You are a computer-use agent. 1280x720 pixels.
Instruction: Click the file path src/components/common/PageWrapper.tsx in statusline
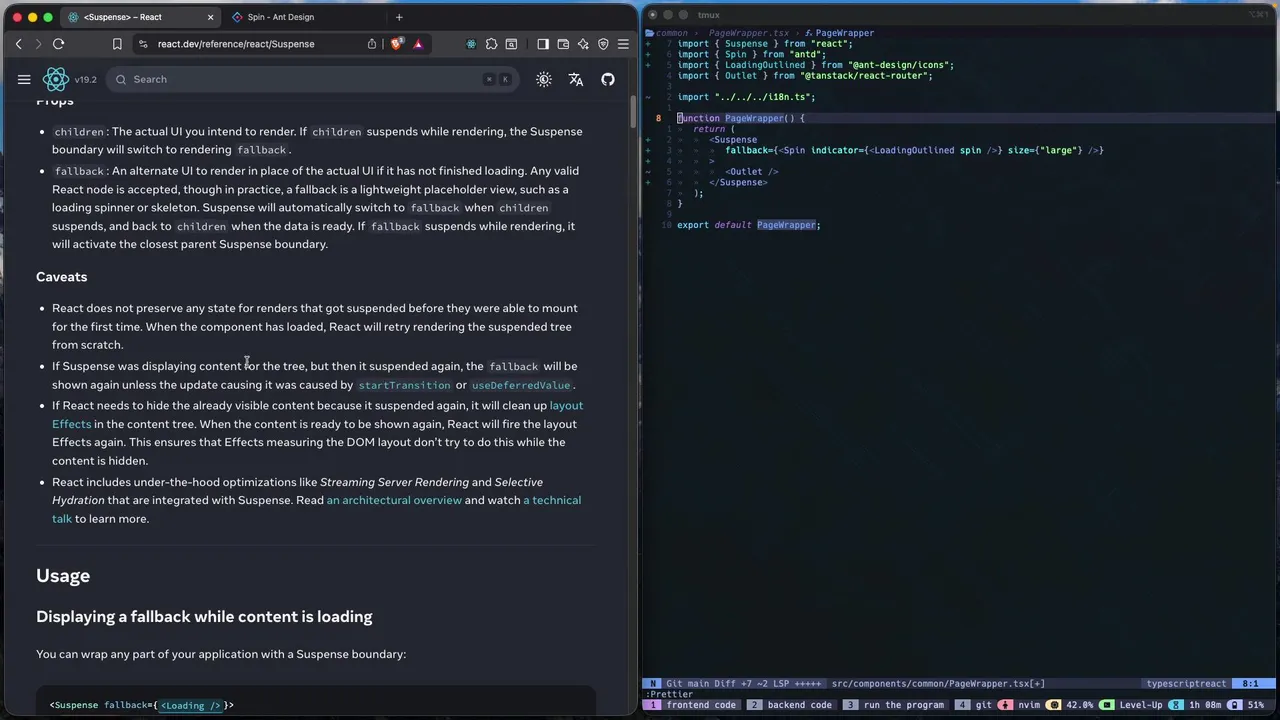pyautogui.click(x=938, y=684)
